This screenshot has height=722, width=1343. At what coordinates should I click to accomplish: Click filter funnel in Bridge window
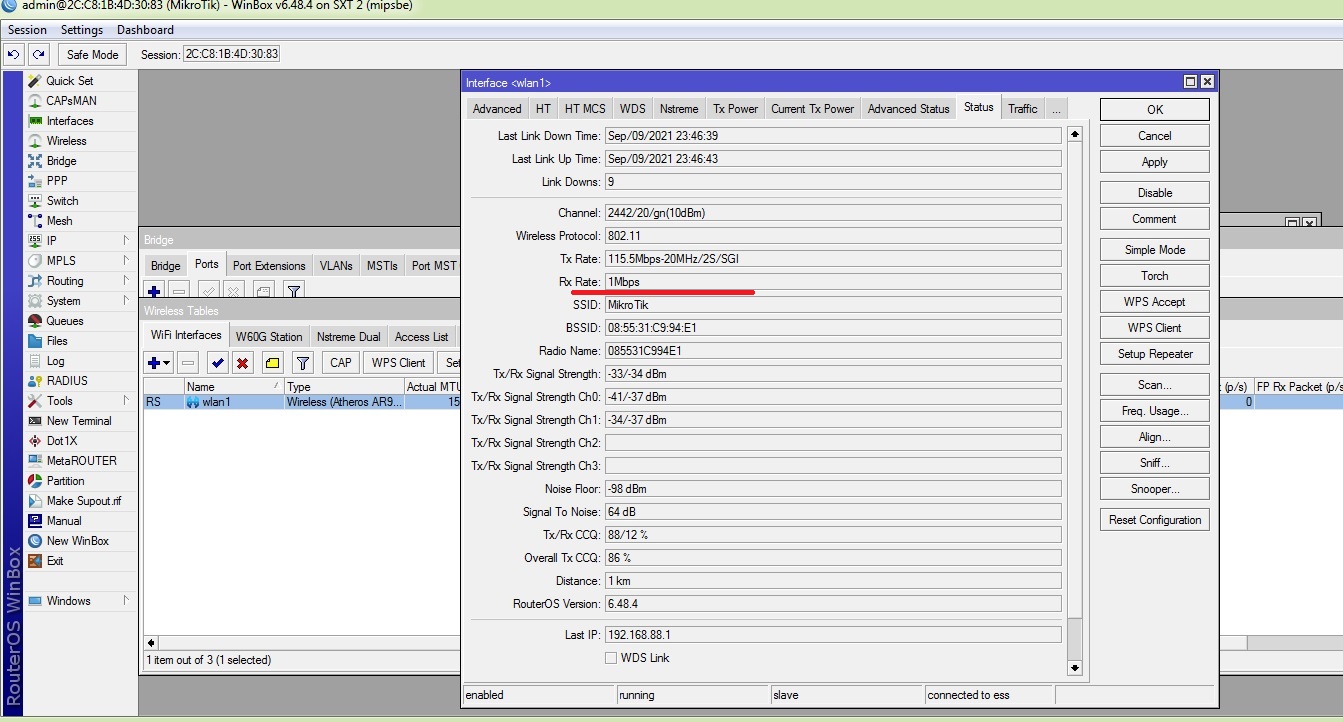[x=294, y=291]
